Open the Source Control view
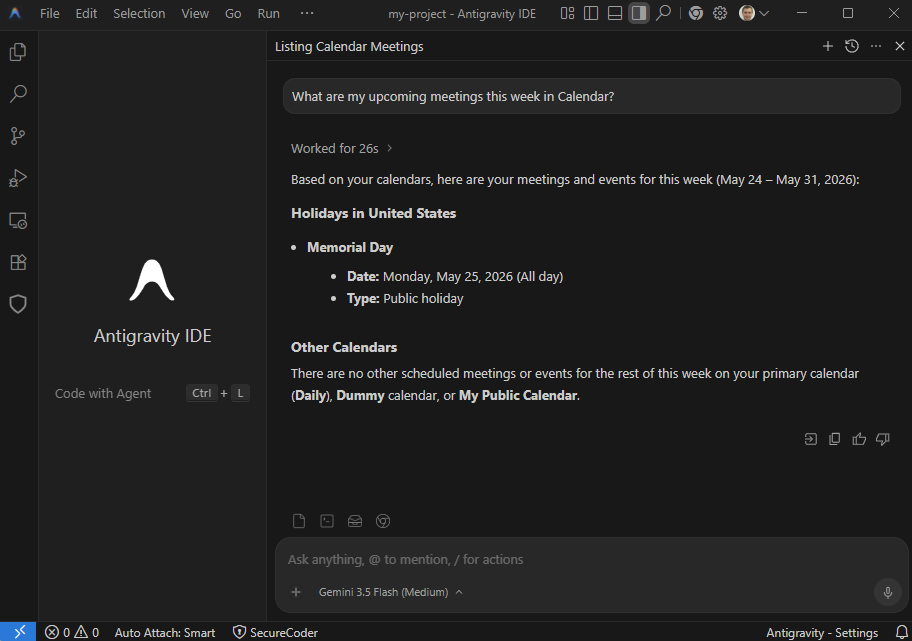The image size is (912, 641). click(18, 136)
